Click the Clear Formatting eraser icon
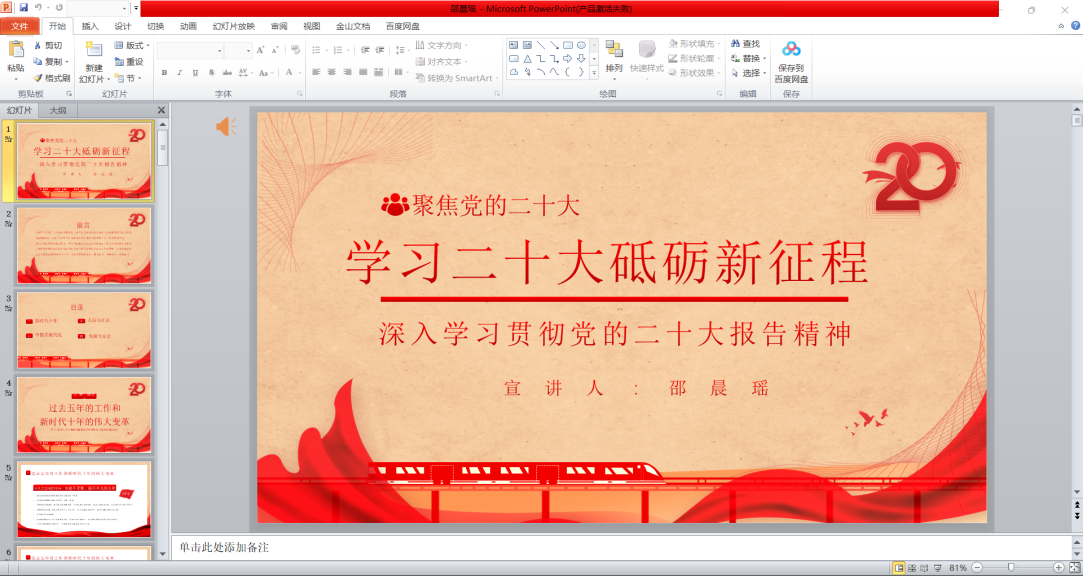Viewport: 1083px width, 576px height. [x=296, y=50]
